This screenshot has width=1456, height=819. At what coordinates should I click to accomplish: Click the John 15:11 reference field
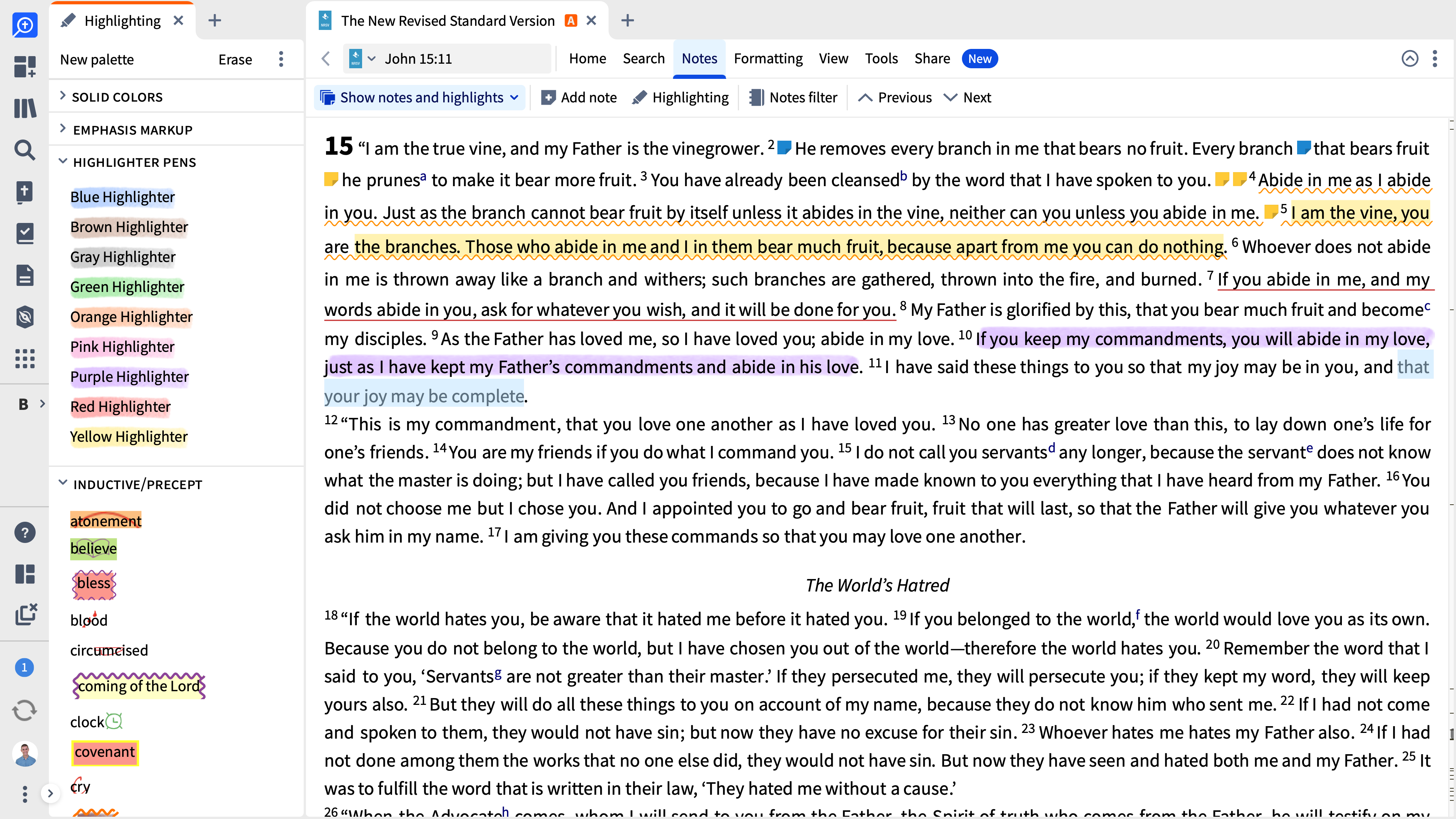click(447, 58)
